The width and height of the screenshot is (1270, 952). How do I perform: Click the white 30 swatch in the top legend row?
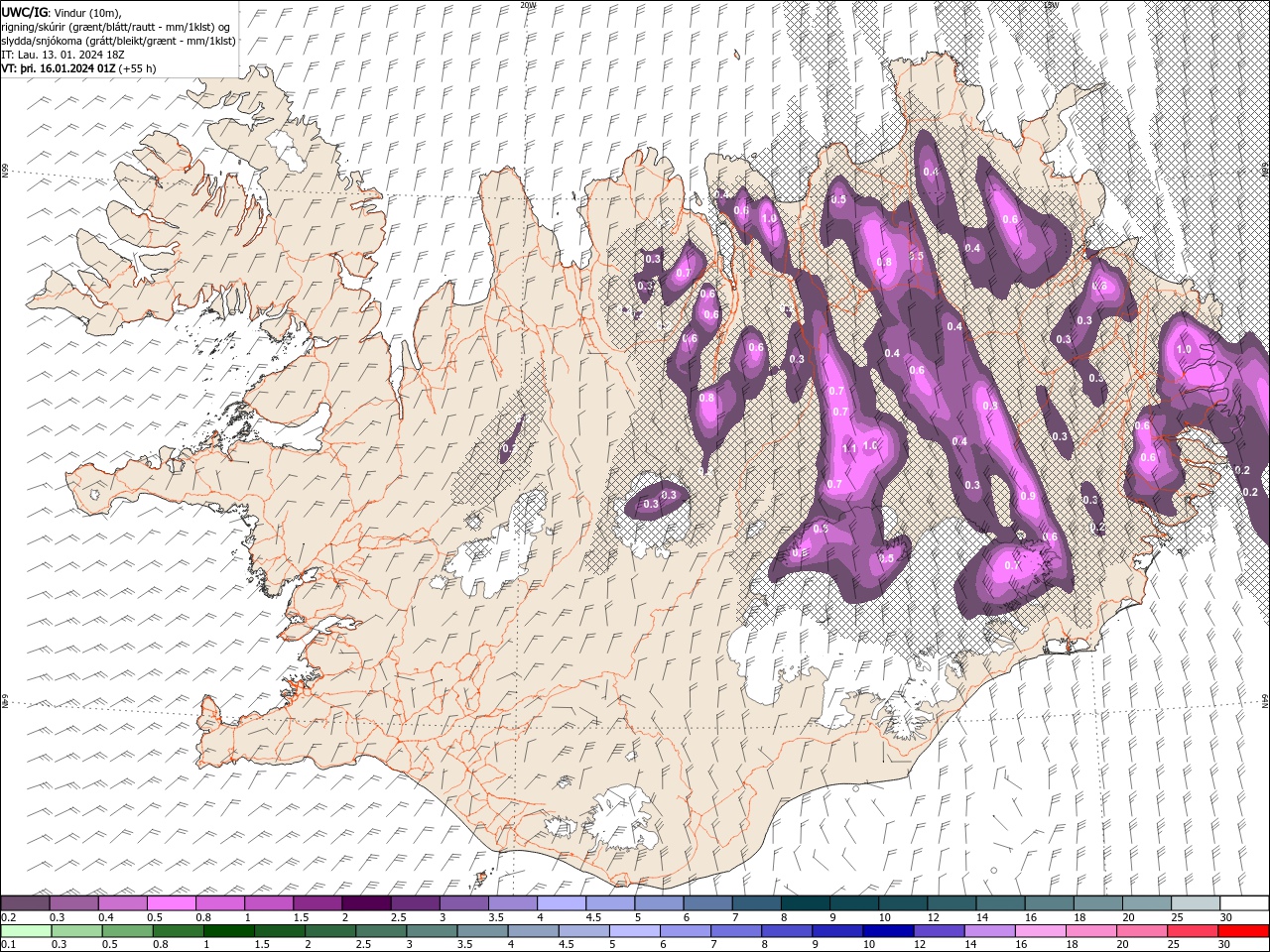pos(1244,903)
